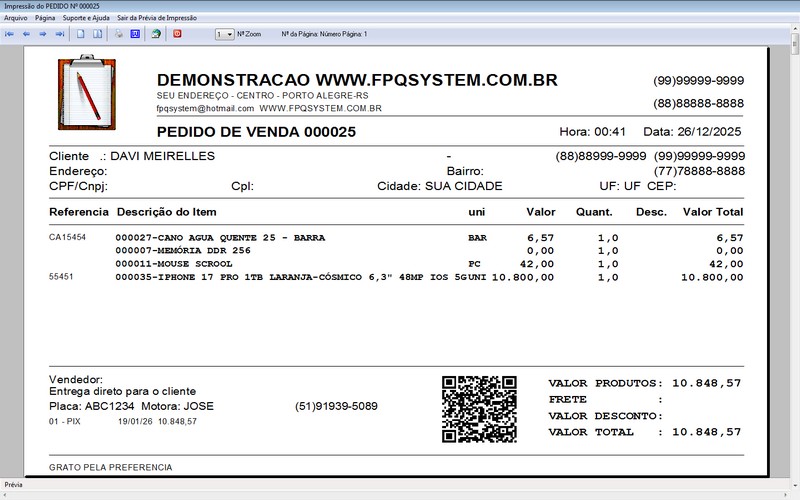Click the 'Descrição do Item' column header
This screenshot has height=500, width=800.
point(166,212)
